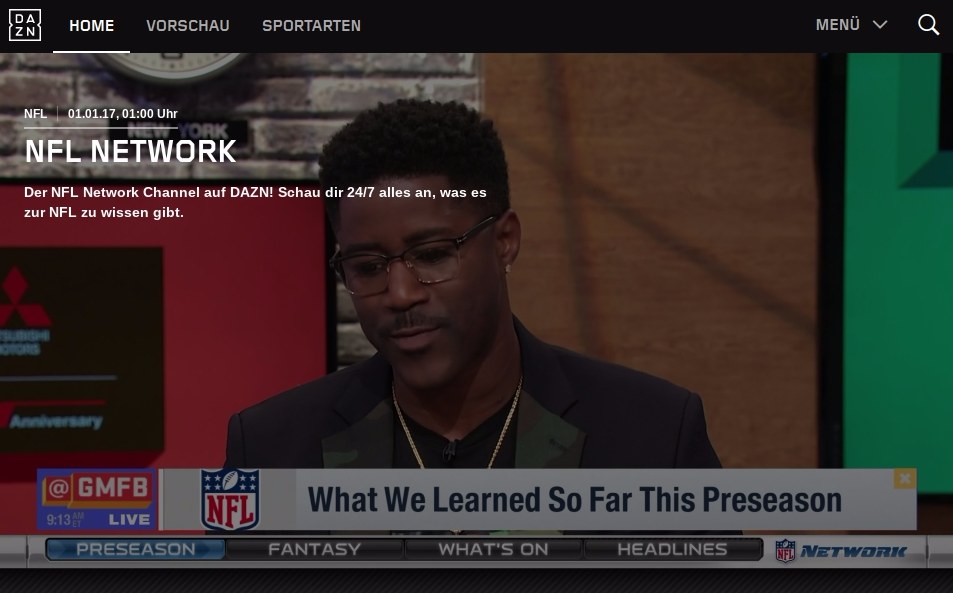The width and height of the screenshot is (953, 593).
Task: Click the headline 'What We Learned So Far This Preseason'
Action: tap(574, 499)
